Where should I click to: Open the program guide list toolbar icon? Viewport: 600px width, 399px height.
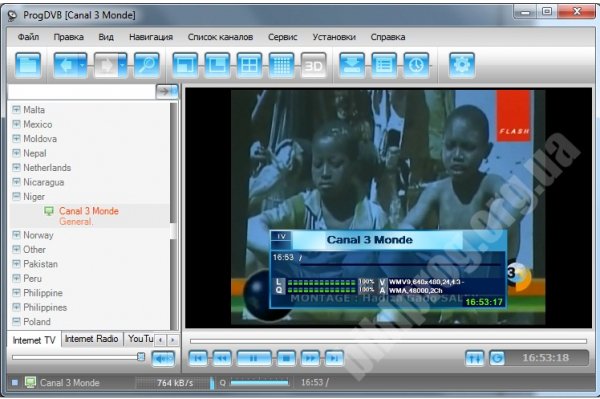click(384, 65)
